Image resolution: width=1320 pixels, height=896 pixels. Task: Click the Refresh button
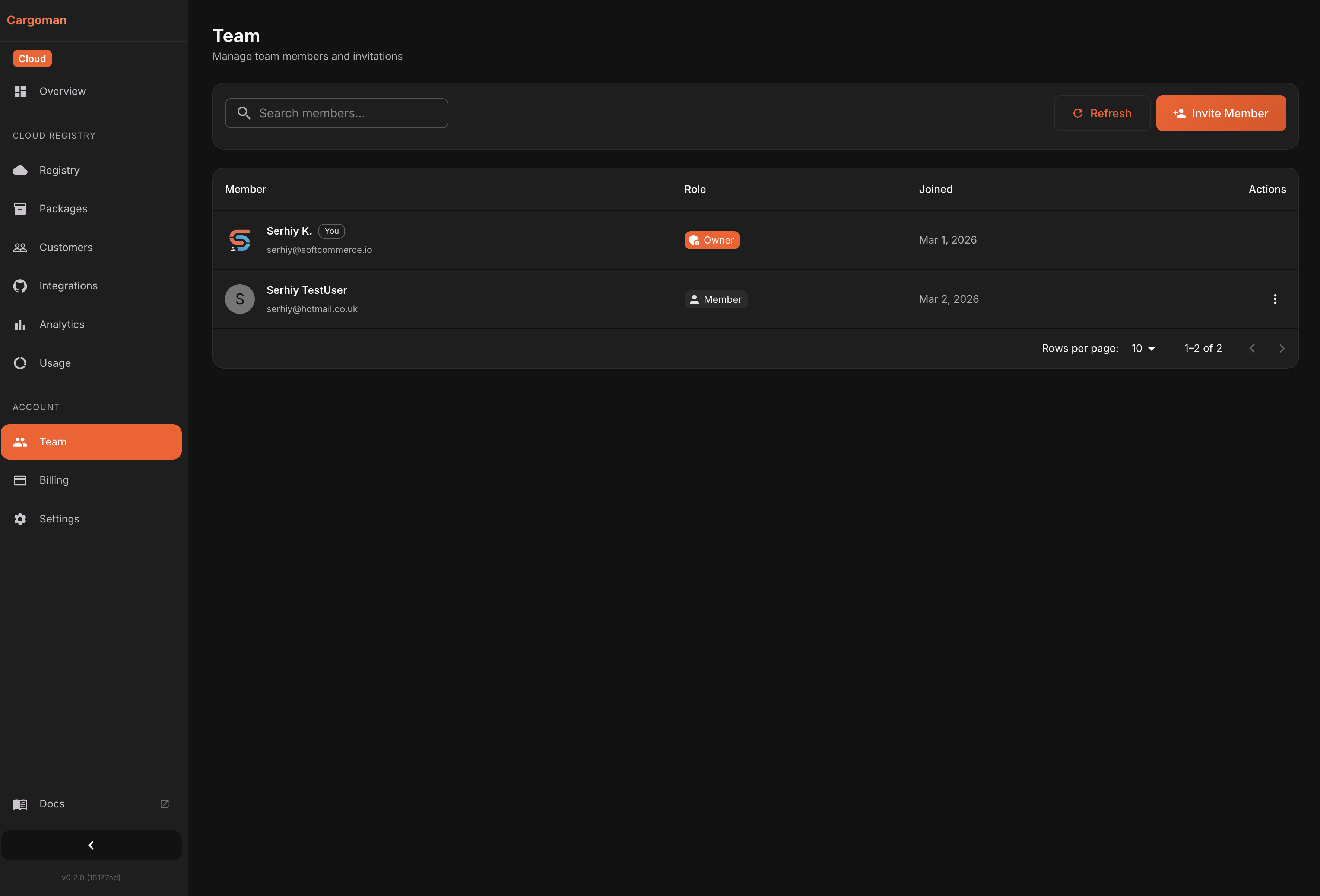point(1102,113)
